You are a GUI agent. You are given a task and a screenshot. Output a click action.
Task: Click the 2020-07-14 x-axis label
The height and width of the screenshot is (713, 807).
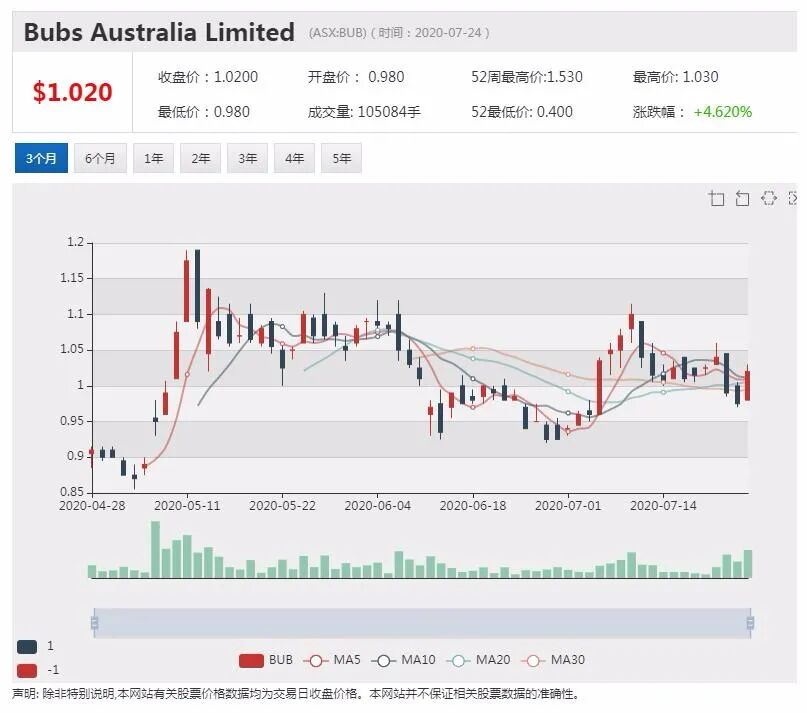pos(663,506)
